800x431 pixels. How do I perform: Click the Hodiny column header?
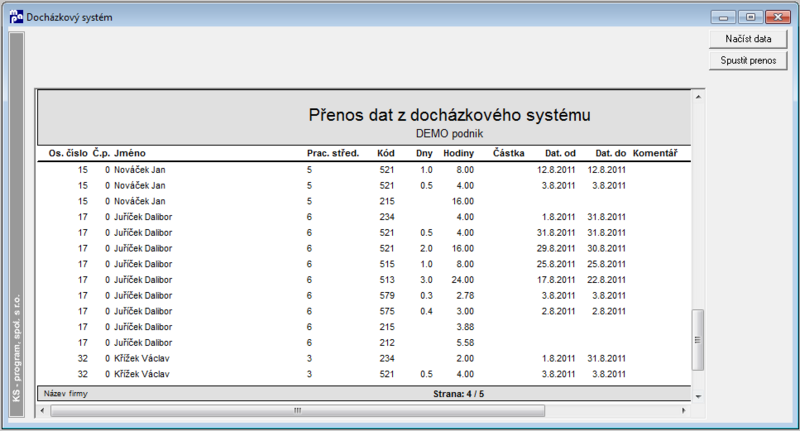(x=458, y=153)
